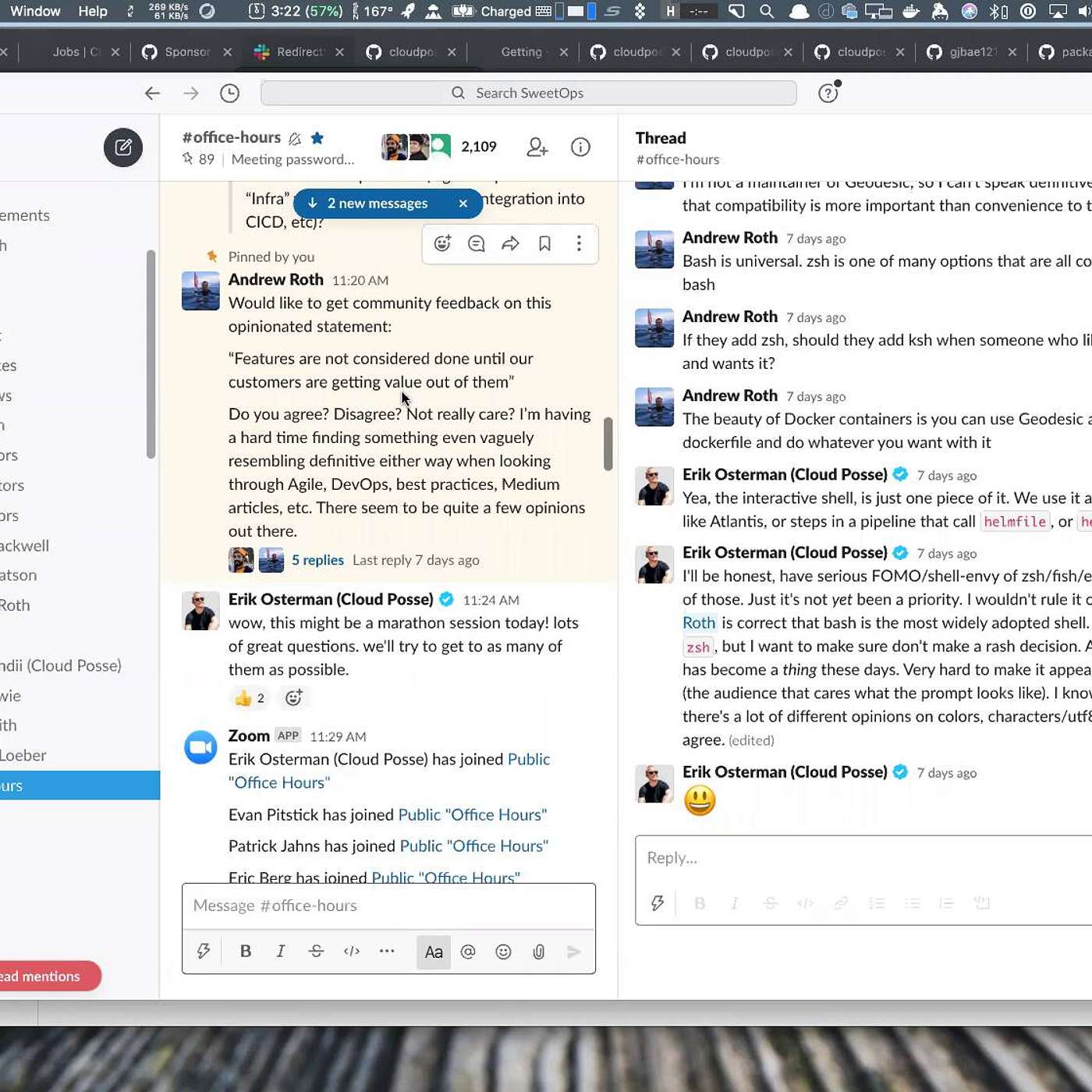The width and height of the screenshot is (1092, 1092).
Task: Toggle muted notifications icon beside #office-hours
Action: click(x=295, y=139)
